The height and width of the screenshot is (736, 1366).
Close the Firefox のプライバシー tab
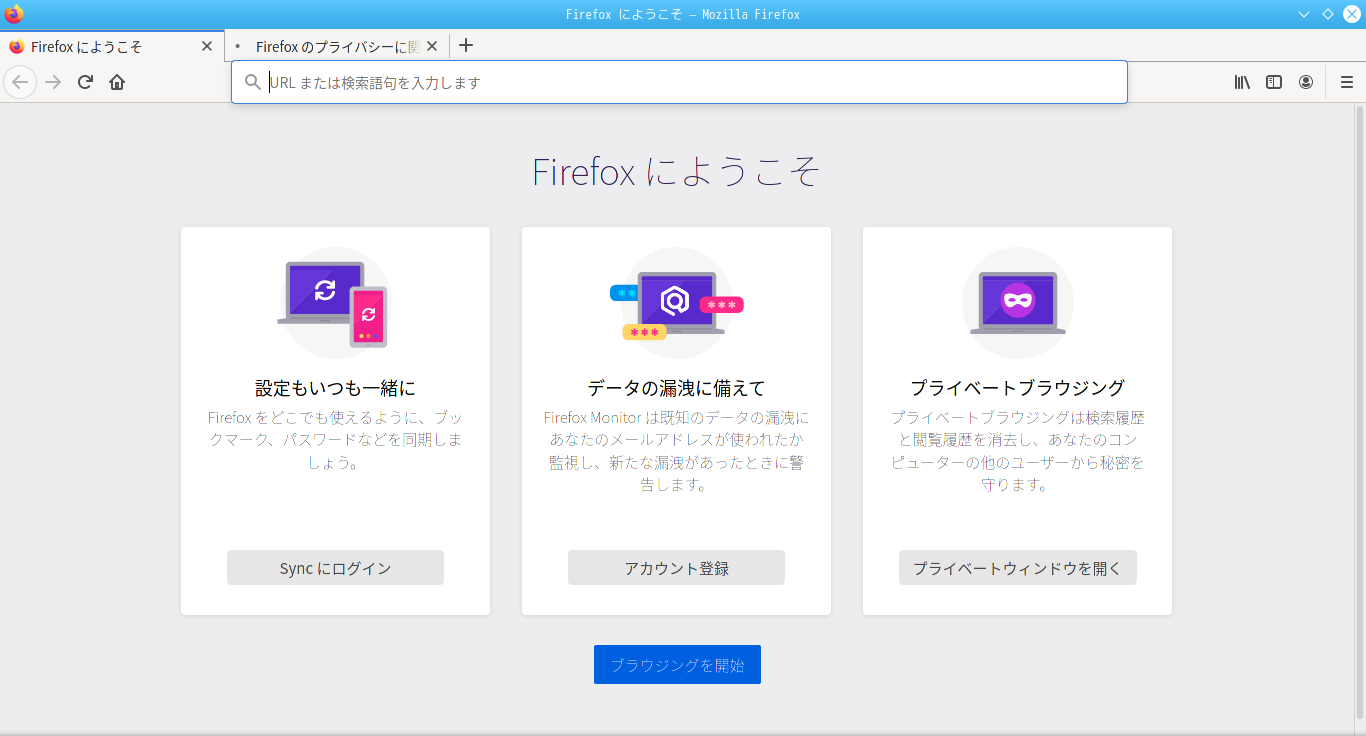coord(432,46)
